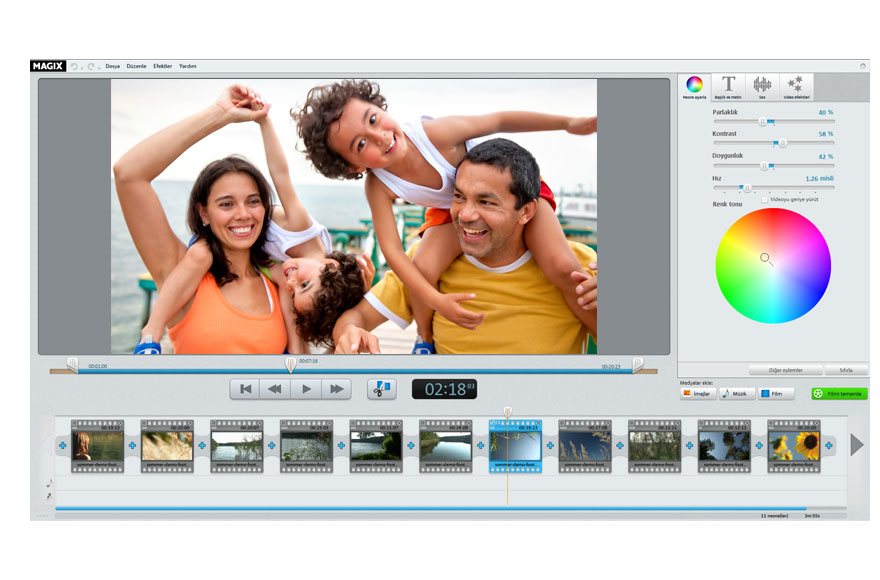
Task: Click the Parlaklık brightness slider handle
Action: pyautogui.click(x=762, y=121)
